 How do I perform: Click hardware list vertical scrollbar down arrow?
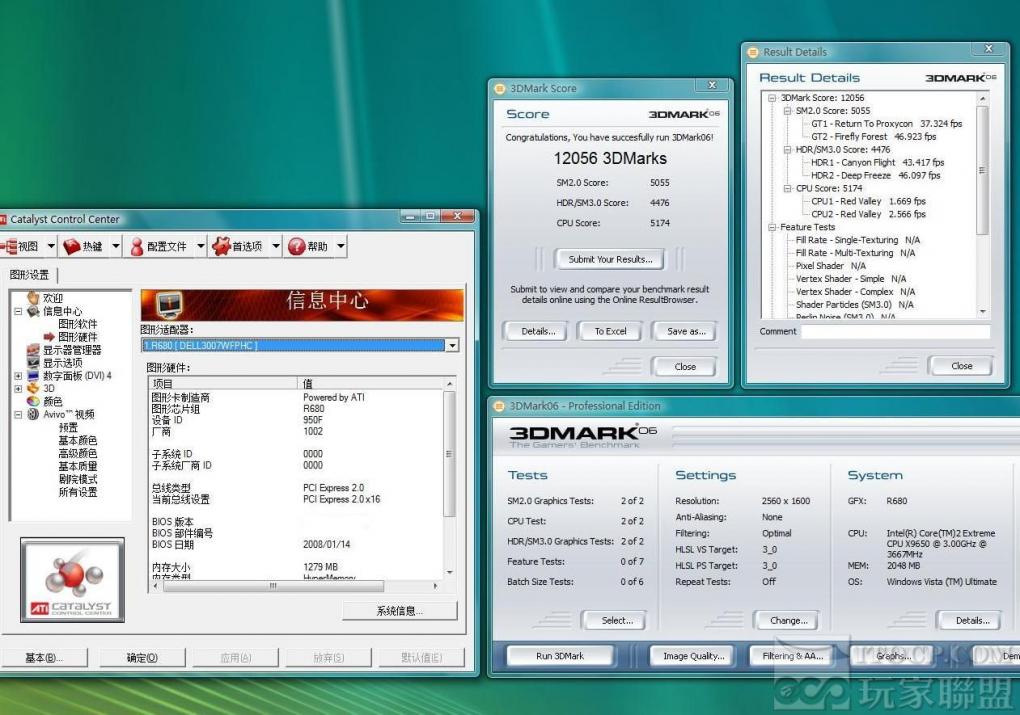(x=450, y=573)
